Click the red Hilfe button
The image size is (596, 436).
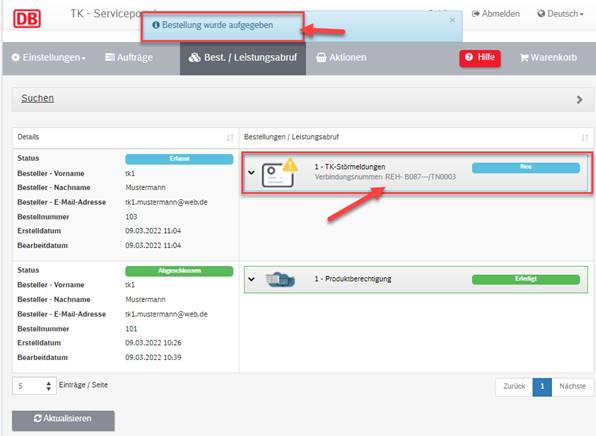click(480, 58)
